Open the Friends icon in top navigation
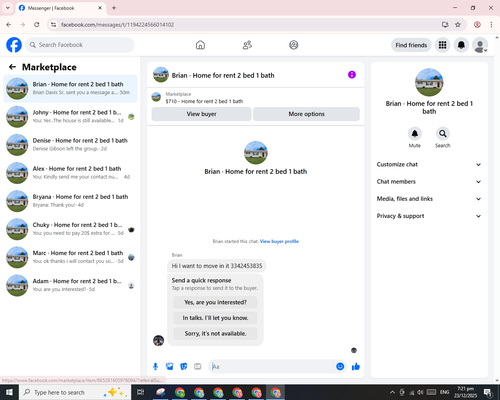The image size is (500, 400). point(247,45)
